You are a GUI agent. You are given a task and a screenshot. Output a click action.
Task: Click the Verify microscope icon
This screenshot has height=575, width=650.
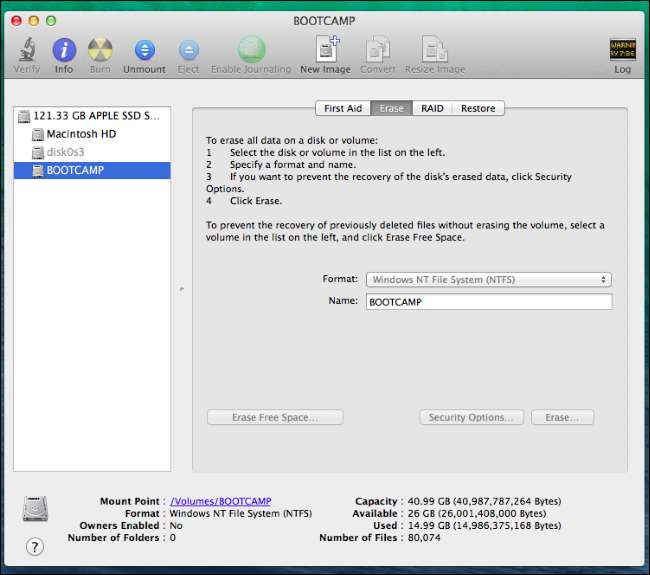tap(27, 50)
